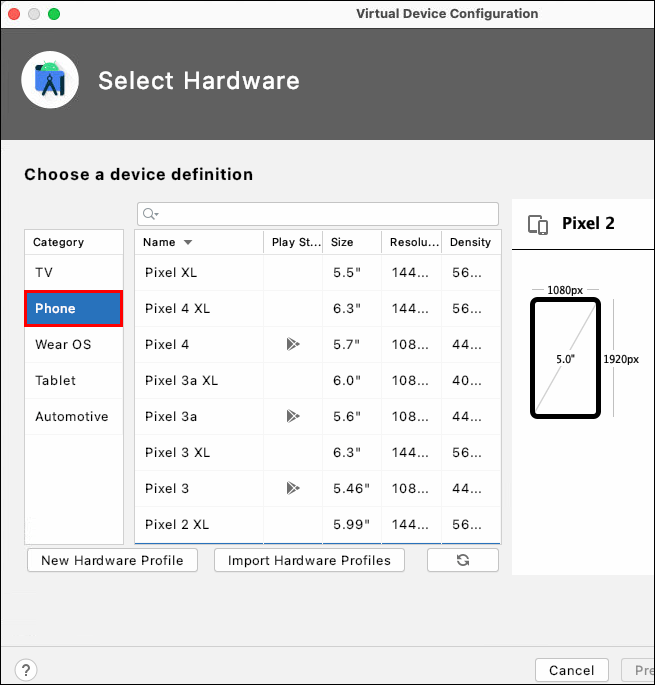Click the New Hardware Profile button
The image size is (655, 685).
pos(112,560)
